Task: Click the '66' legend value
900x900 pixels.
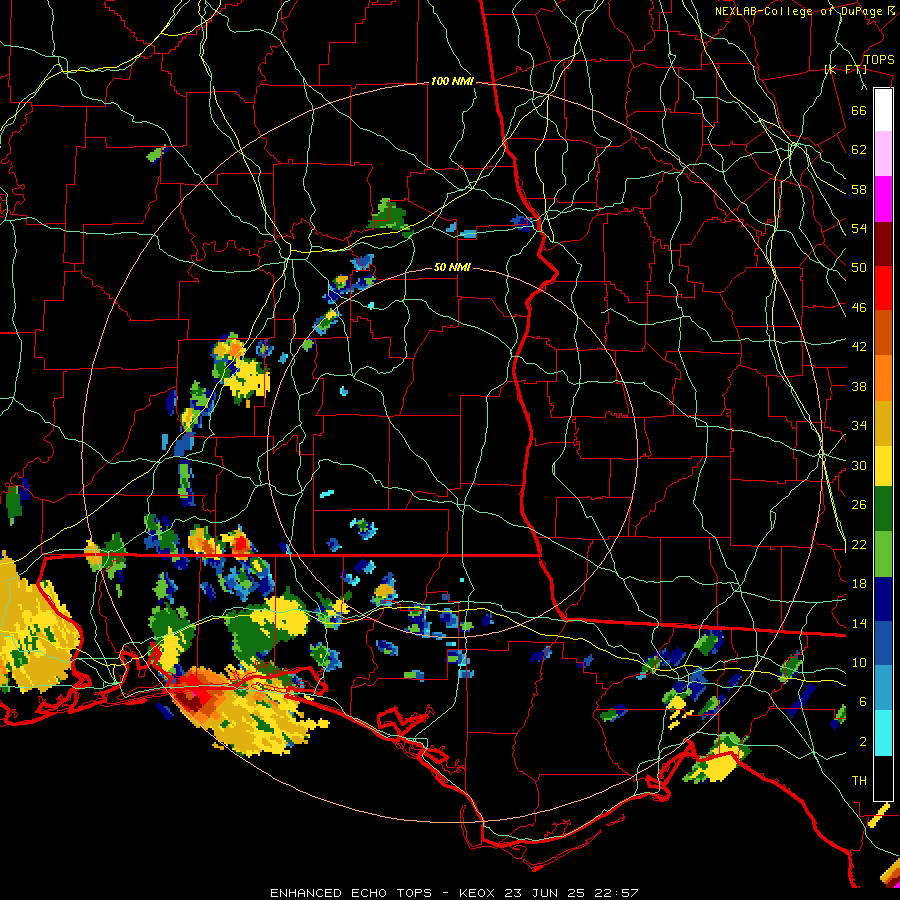Action: pos(859,110)
